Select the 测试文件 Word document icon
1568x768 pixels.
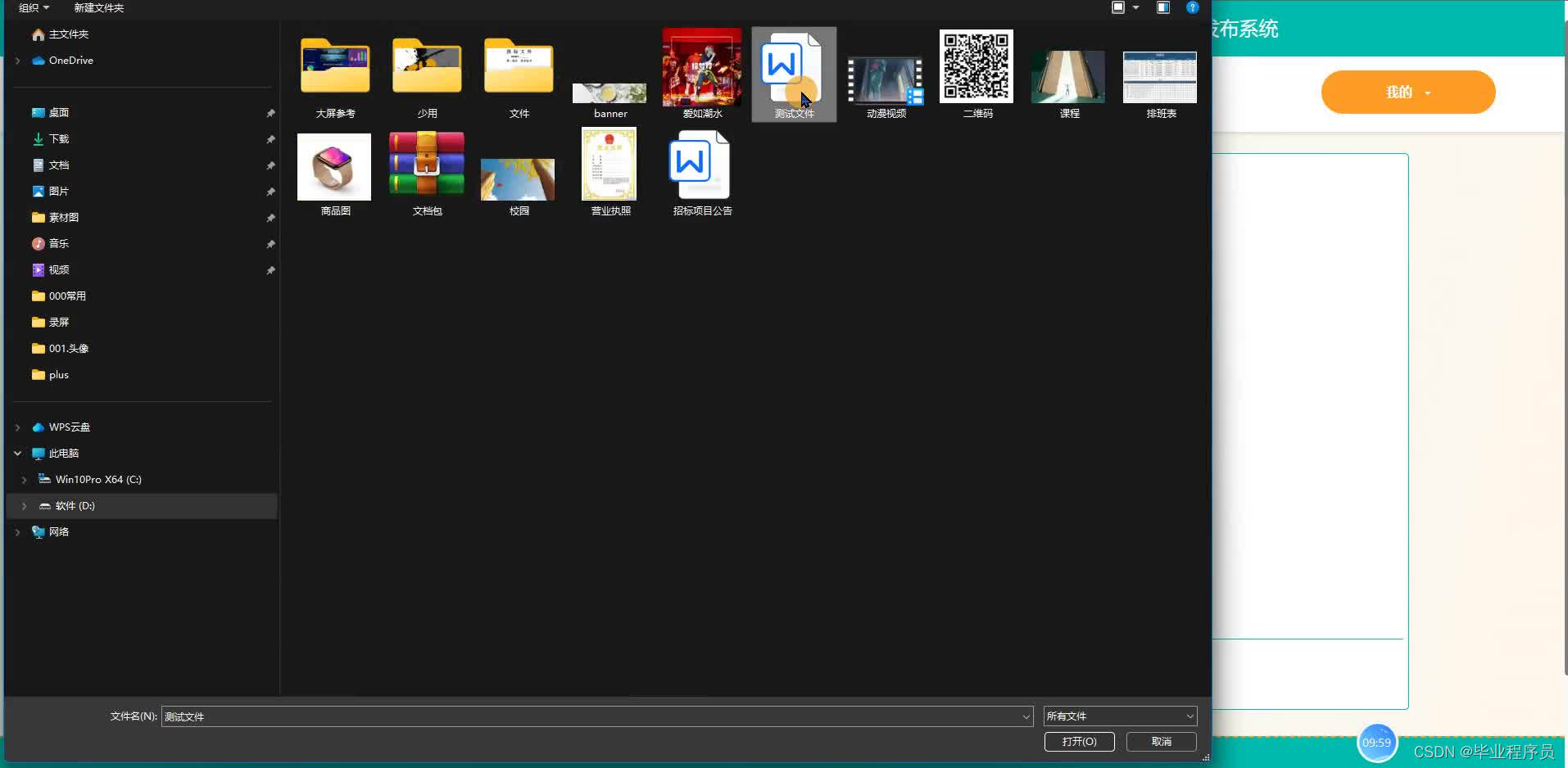(791, 66)
